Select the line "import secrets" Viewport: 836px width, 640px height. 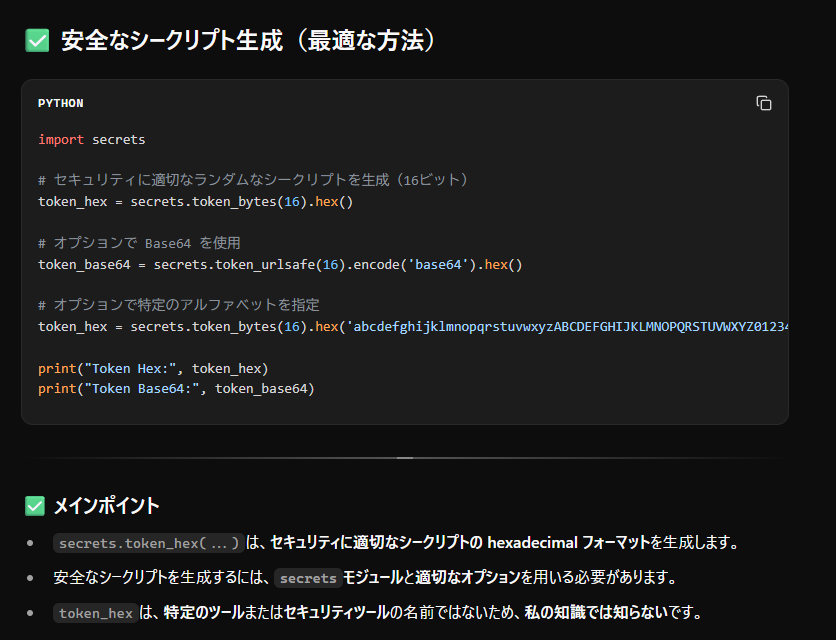pos(91,140)
